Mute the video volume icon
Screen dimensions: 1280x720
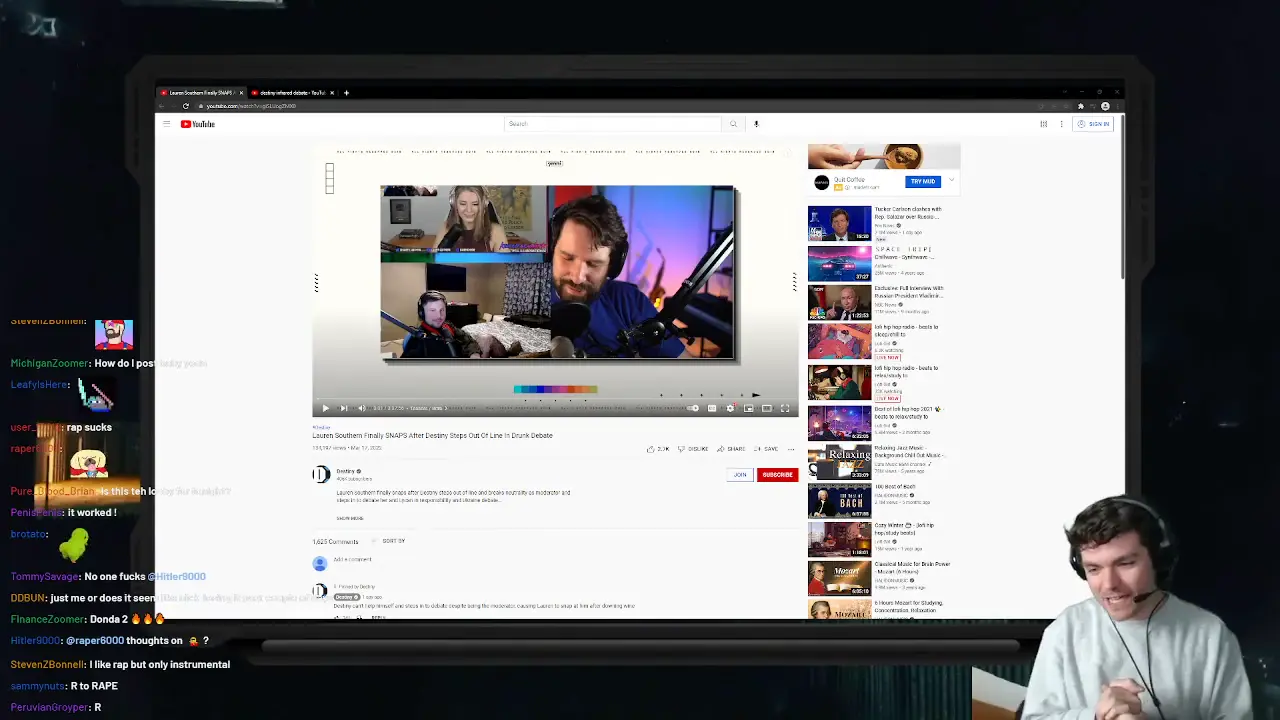pyautogui.click(x=362, y=408)
